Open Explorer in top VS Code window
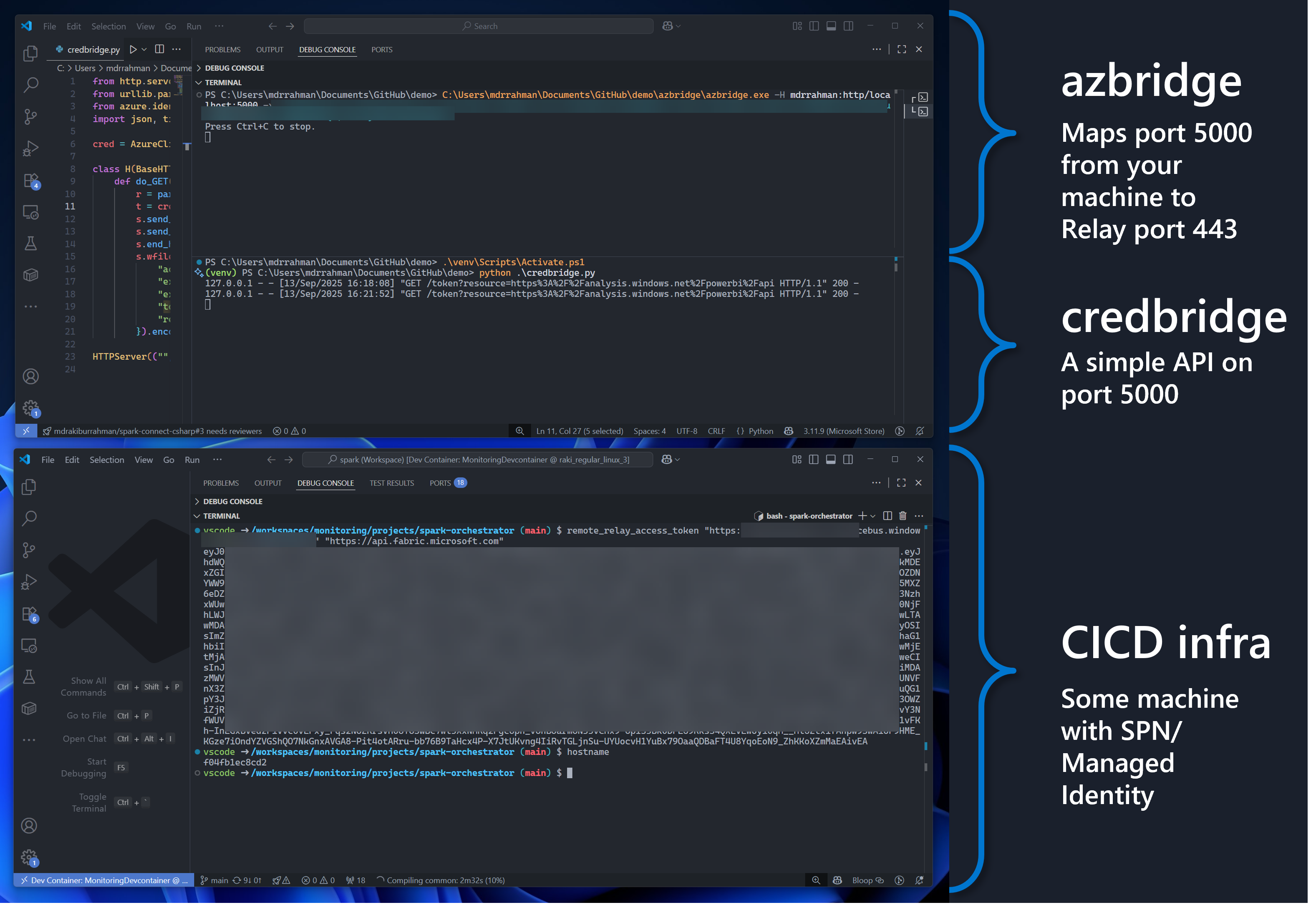The width and height of the screenshot is (1316, 905). click(30, 54)
